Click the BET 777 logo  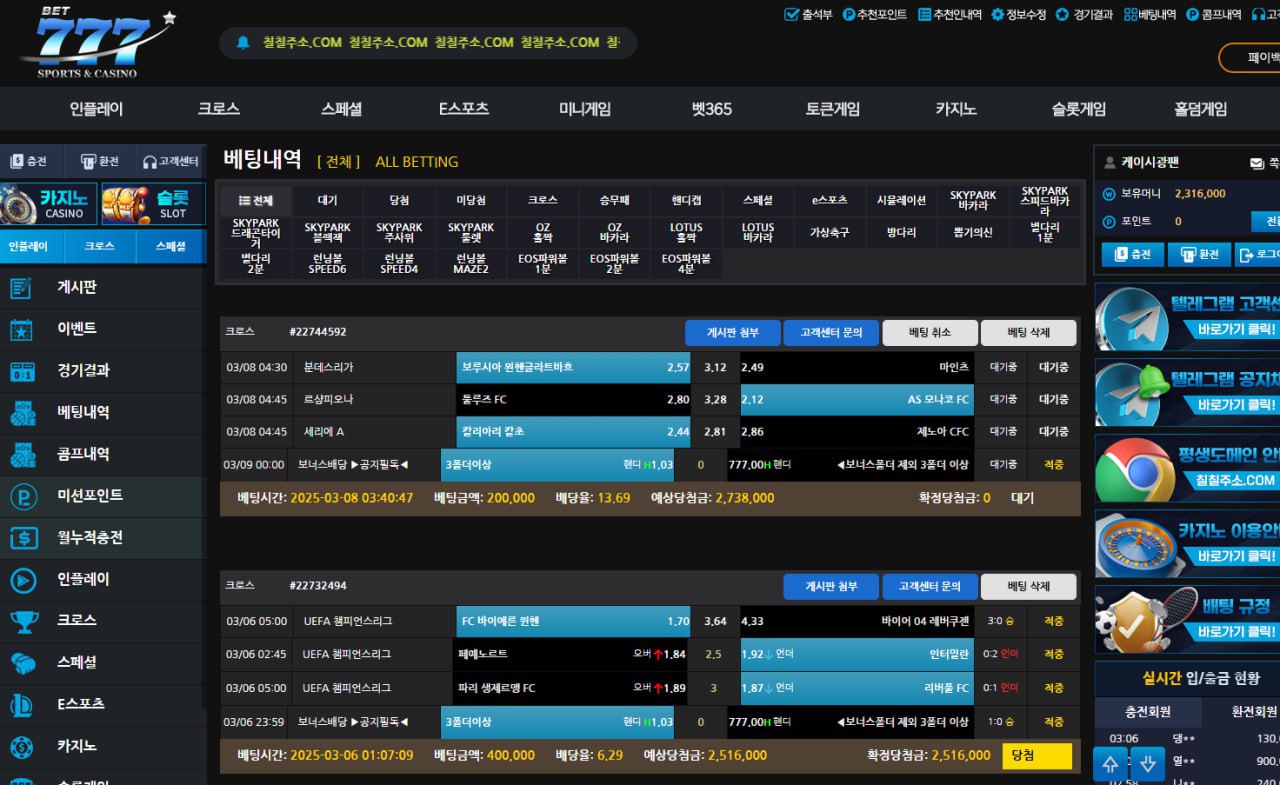click(x=95, y=43)
